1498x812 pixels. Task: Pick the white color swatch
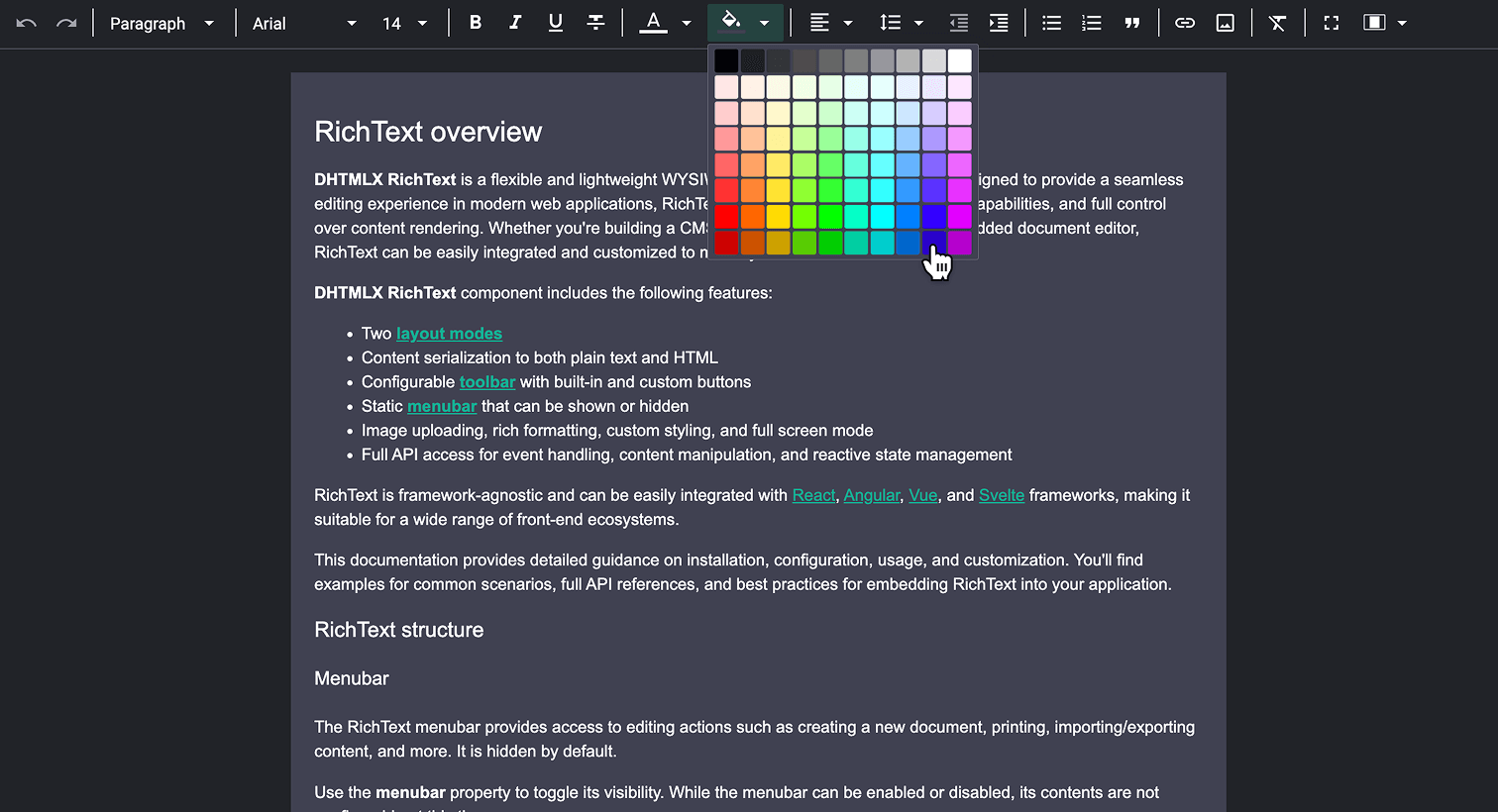pyautogui.click(x=960, y=61)
